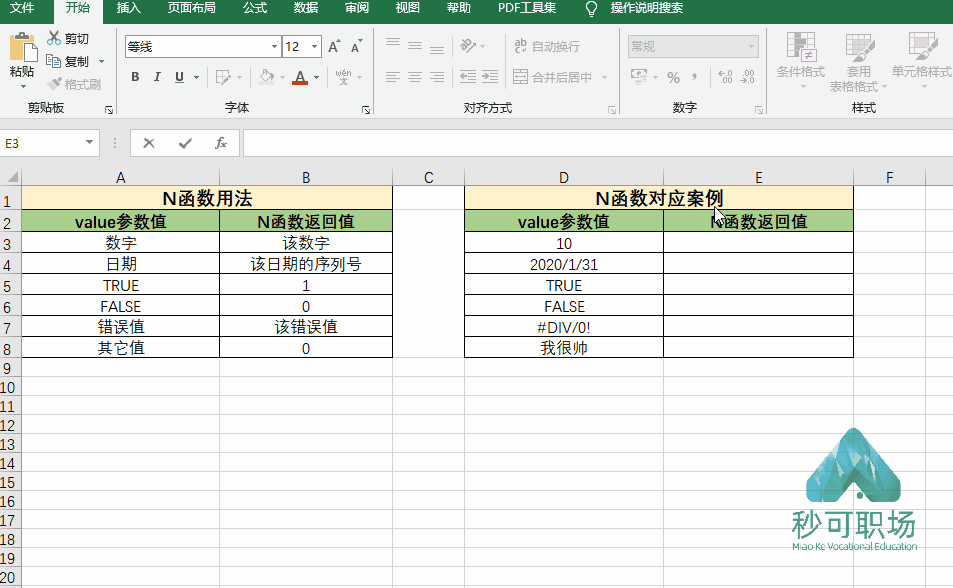Open Copy dropdown arrow
953x588 pixels.
pyautogui.click(x=101, y=61)
